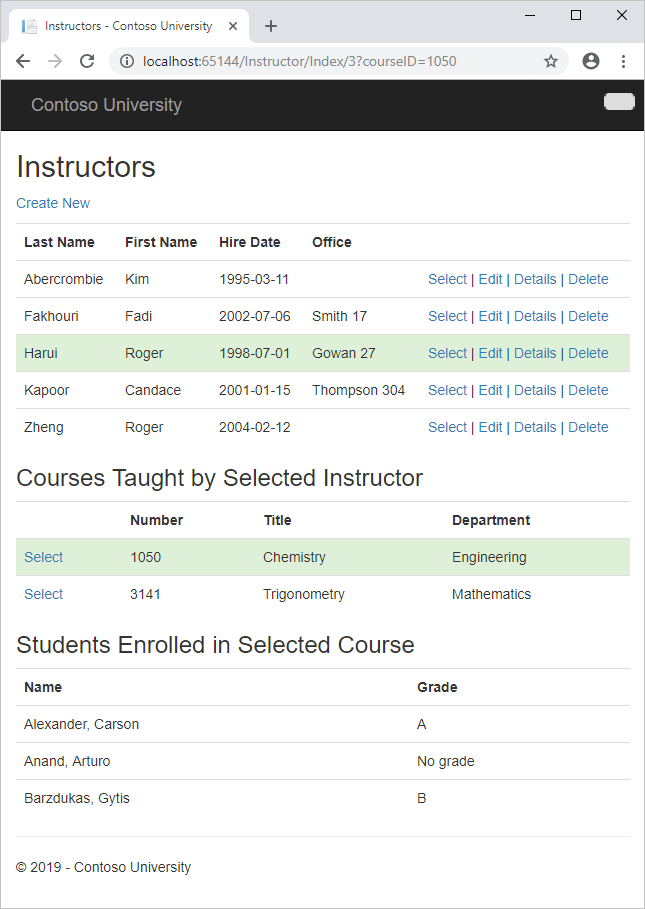Screen dimensions: 645x909
Task: Delete the Roger Zheng record
Action: tap(588, 427)
